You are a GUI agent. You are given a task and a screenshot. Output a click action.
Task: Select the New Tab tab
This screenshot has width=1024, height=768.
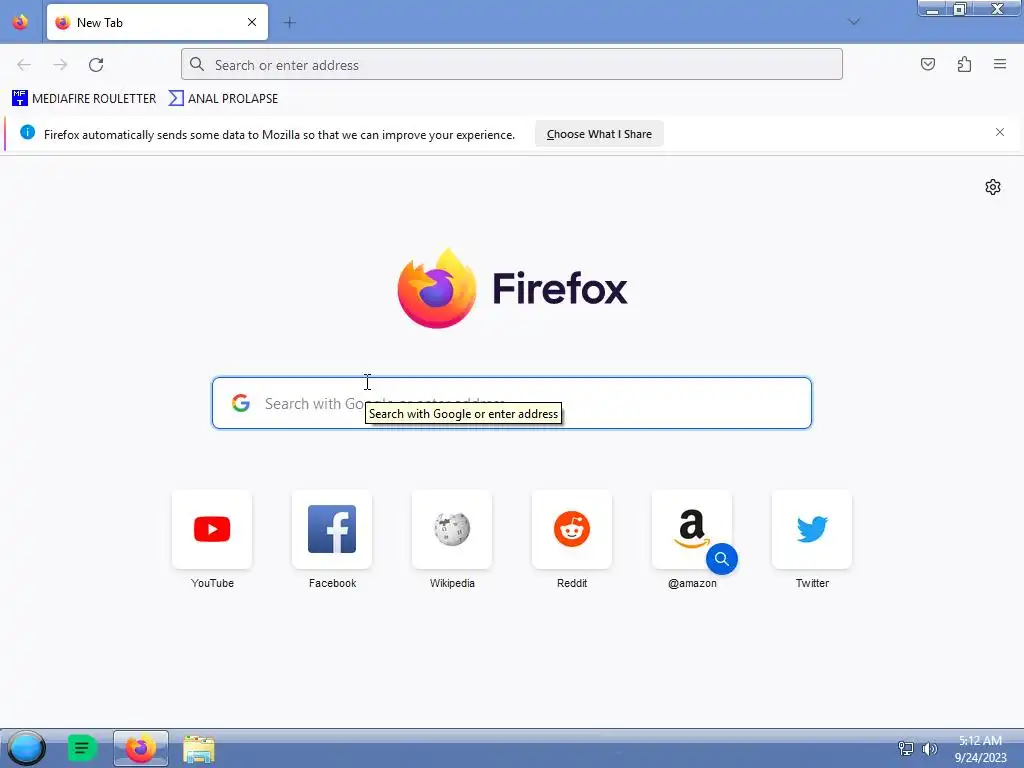[x=157, y=22]
